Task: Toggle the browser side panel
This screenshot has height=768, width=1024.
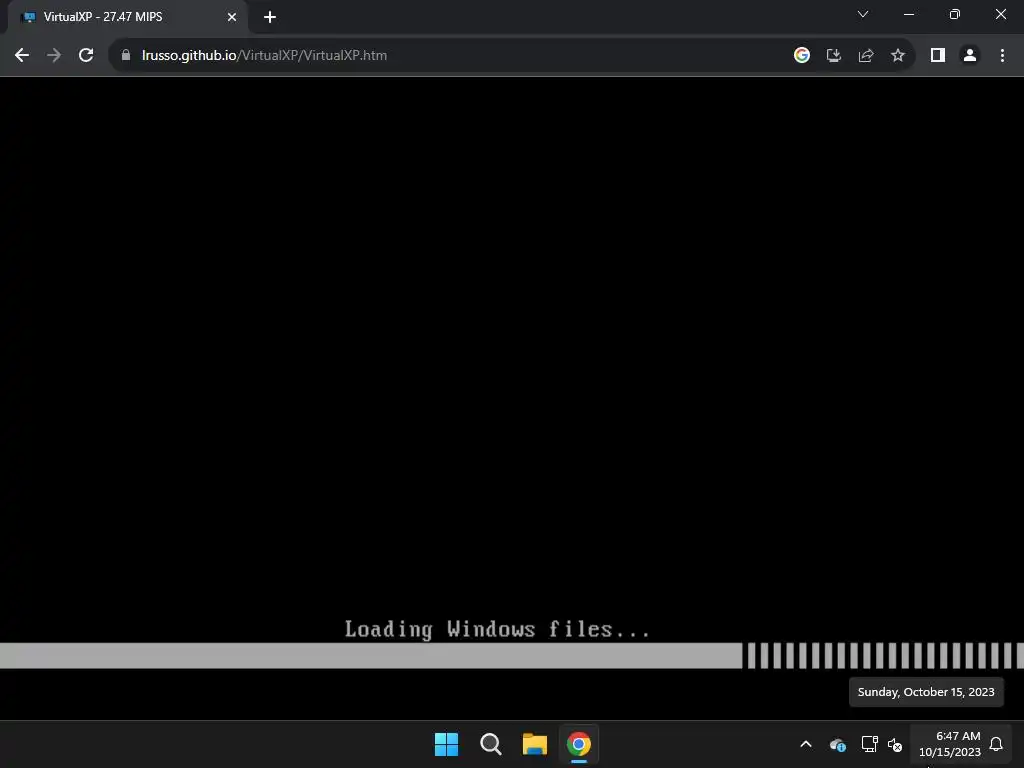Action: 938,56
